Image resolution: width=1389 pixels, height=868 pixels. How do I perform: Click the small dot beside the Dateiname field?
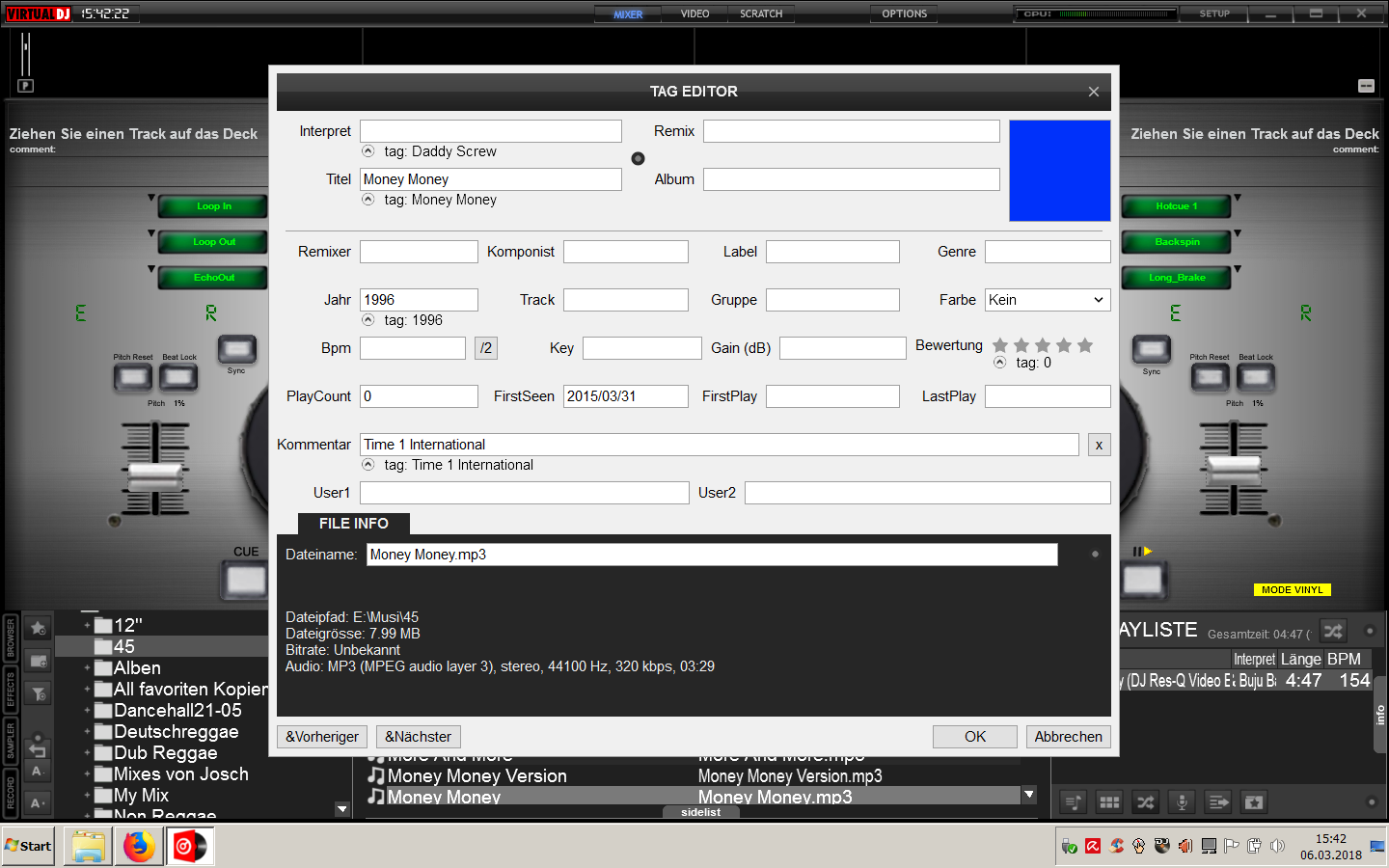coord(1095,555)
